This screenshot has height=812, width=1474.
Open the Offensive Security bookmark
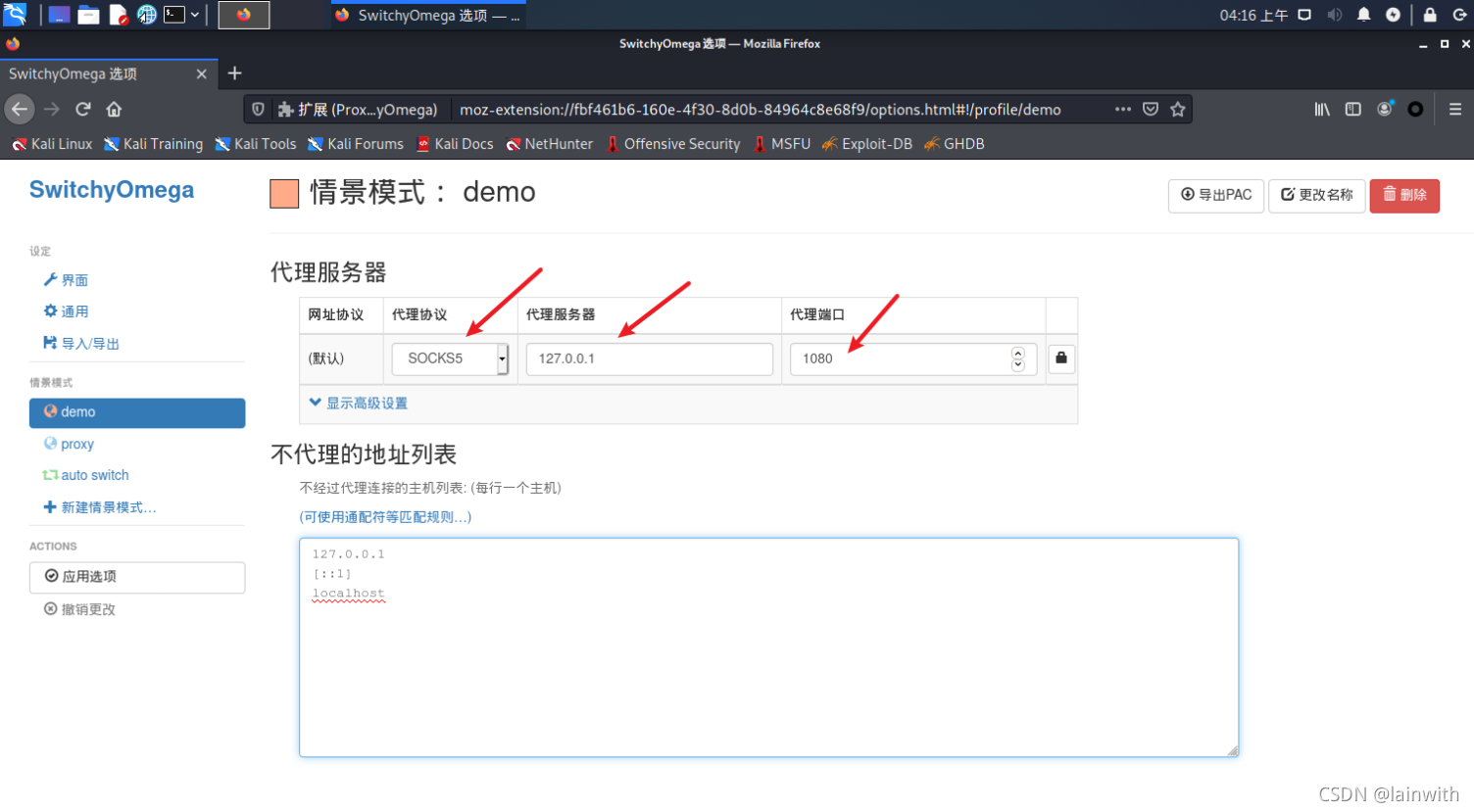673,144
